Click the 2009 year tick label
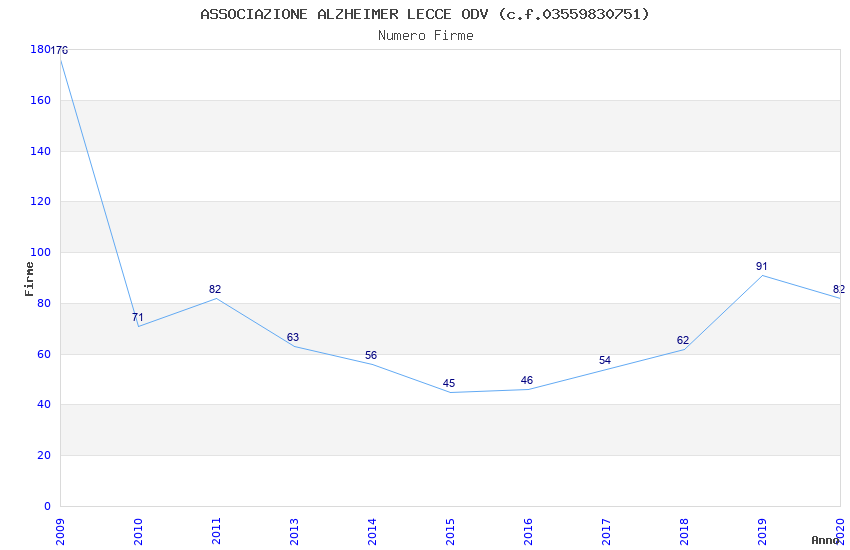850x550 pixels. click(60, 532)
